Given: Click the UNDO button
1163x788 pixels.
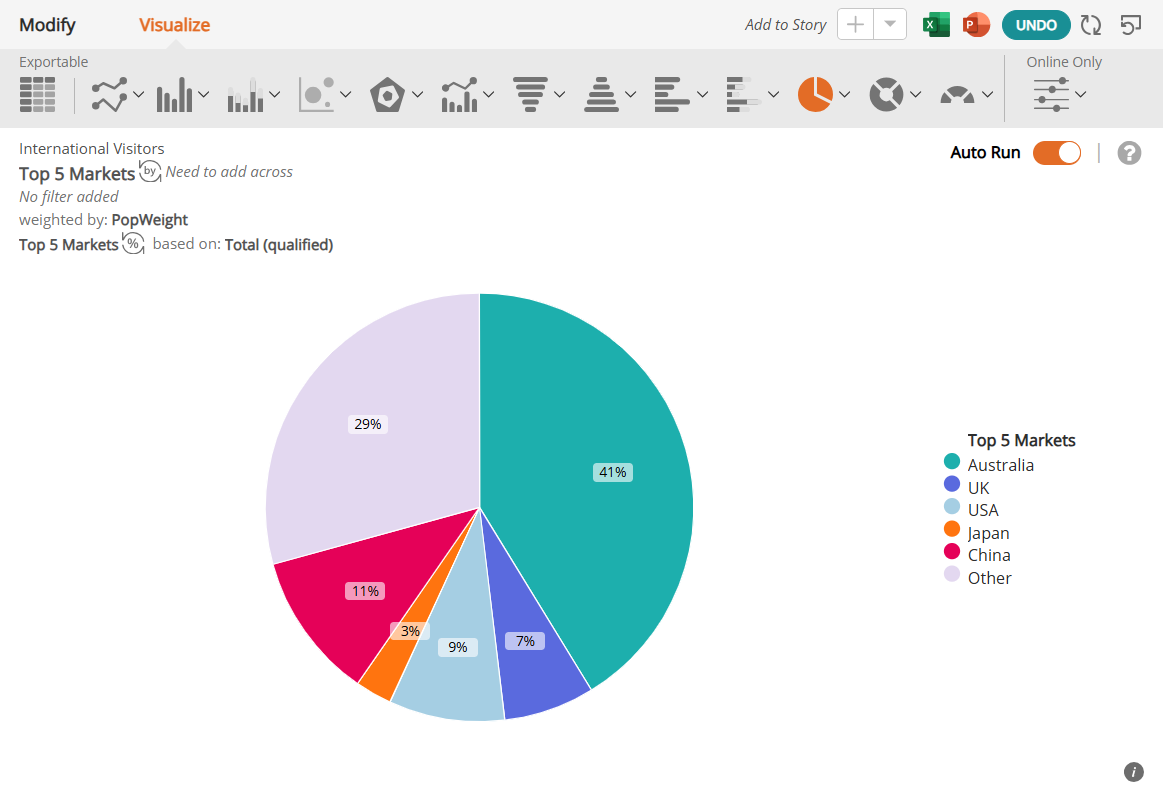Looking at the screenshot, I should 1036,24.
